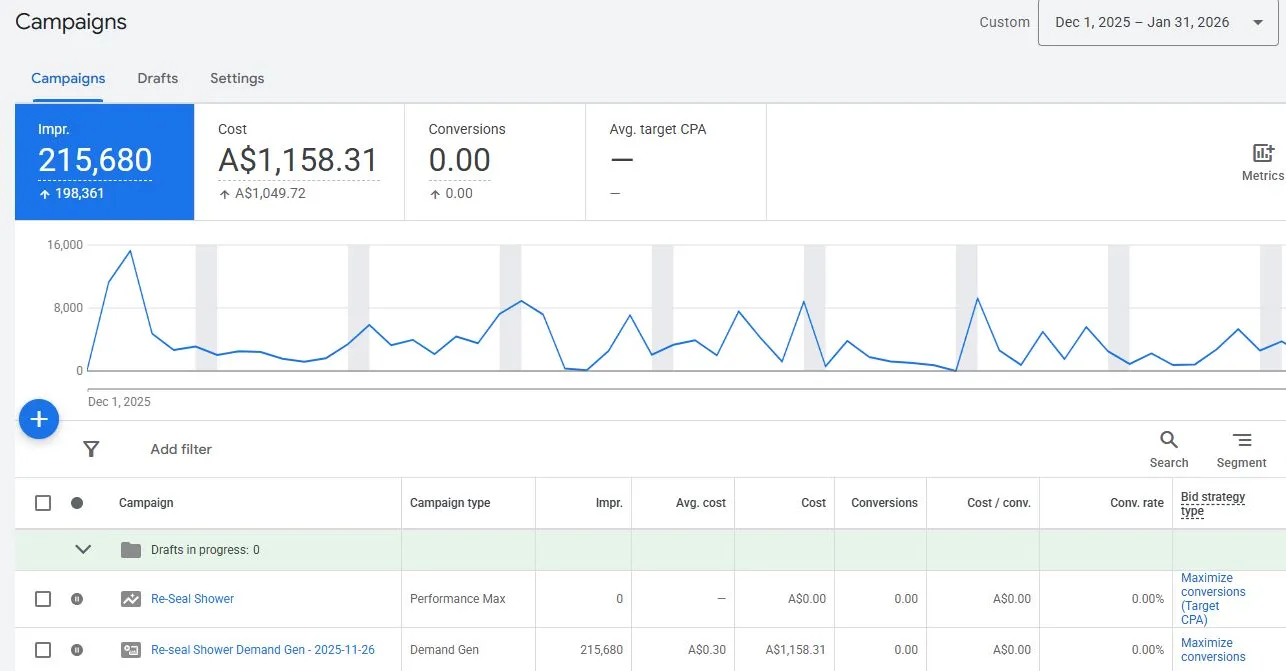Check the Re-seal Shower Demand Gen row checkbox
This screenshot has width=1286, height=671.
click(42, 649)
